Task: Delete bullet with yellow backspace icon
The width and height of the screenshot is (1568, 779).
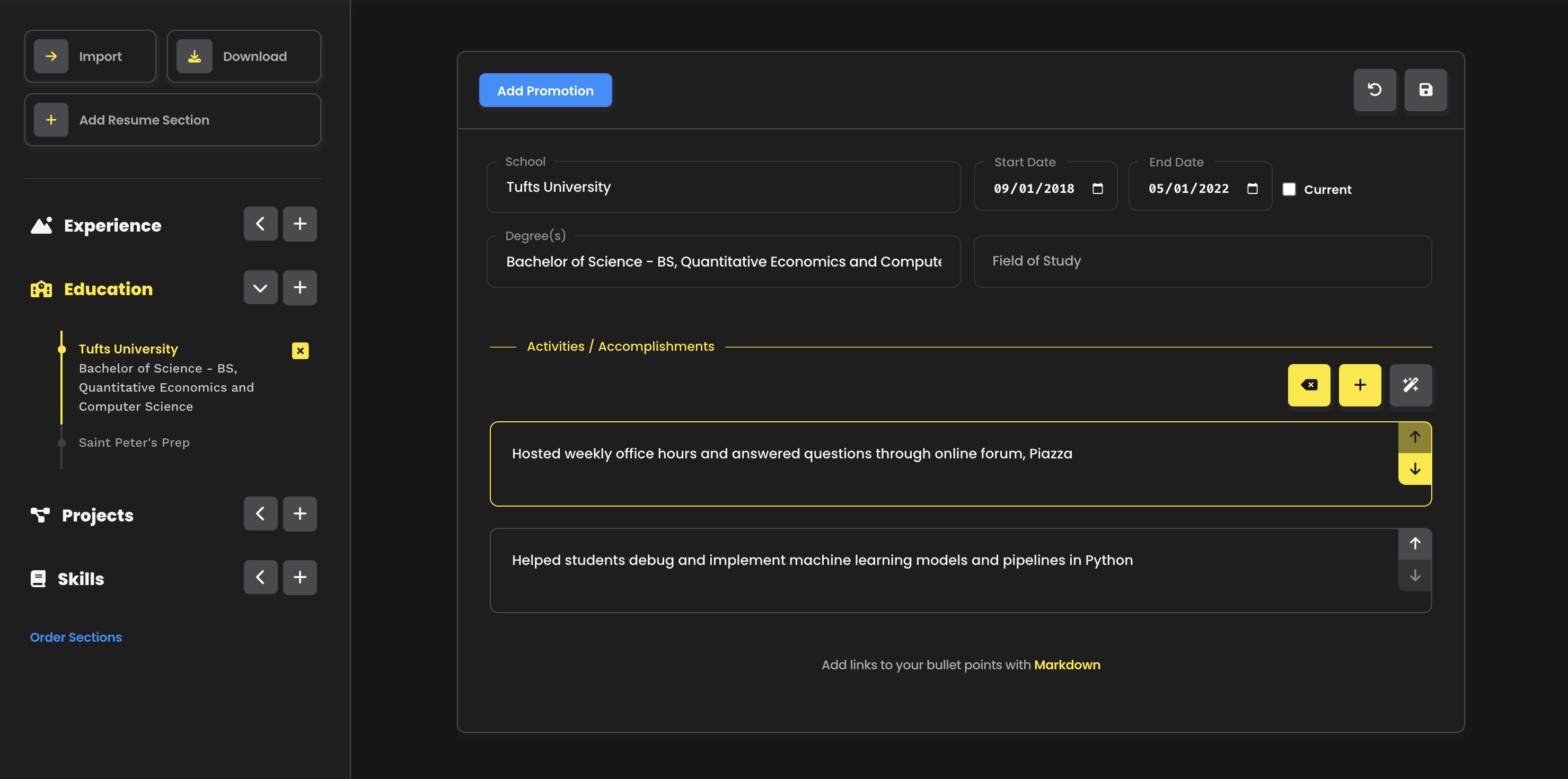Action: (x=1309, y=385)
